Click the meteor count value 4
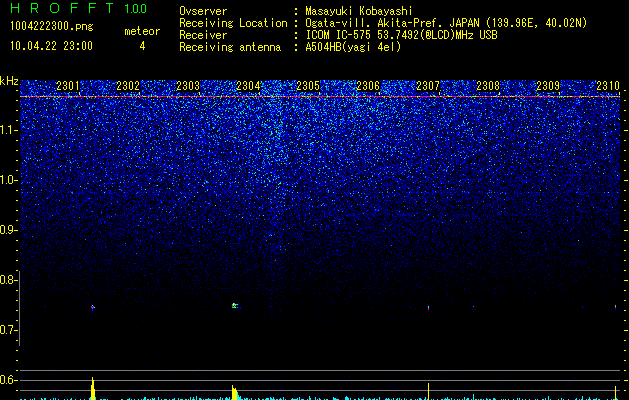 coord(142,46)
